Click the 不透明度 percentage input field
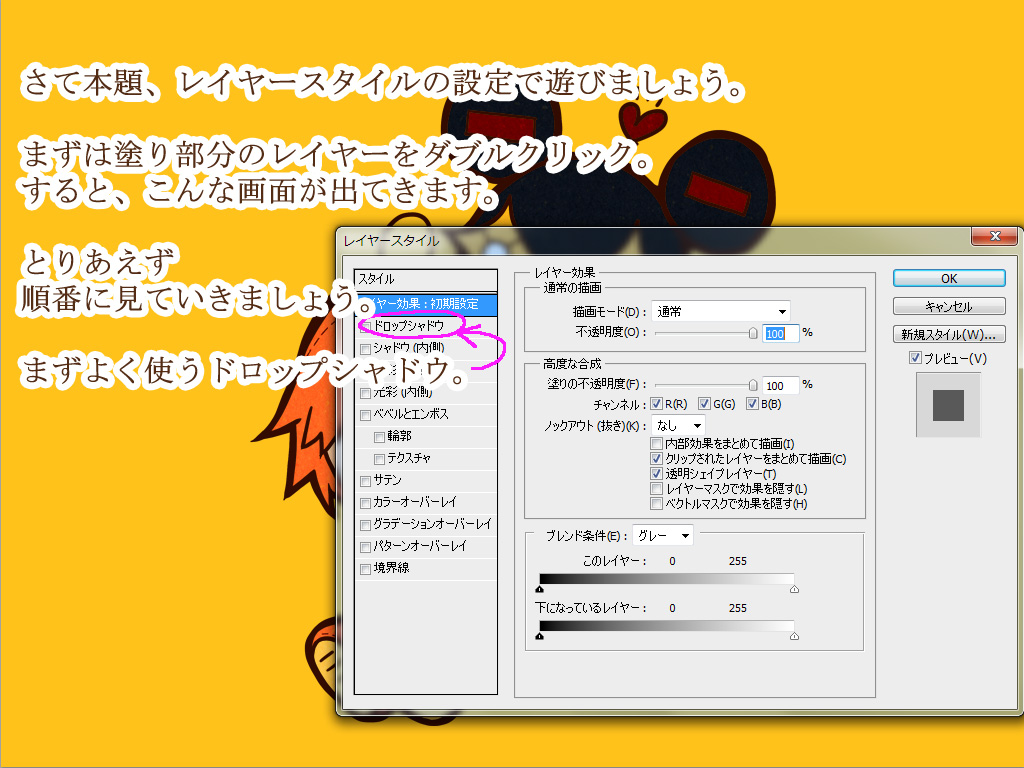 click(x=781, y=333)
